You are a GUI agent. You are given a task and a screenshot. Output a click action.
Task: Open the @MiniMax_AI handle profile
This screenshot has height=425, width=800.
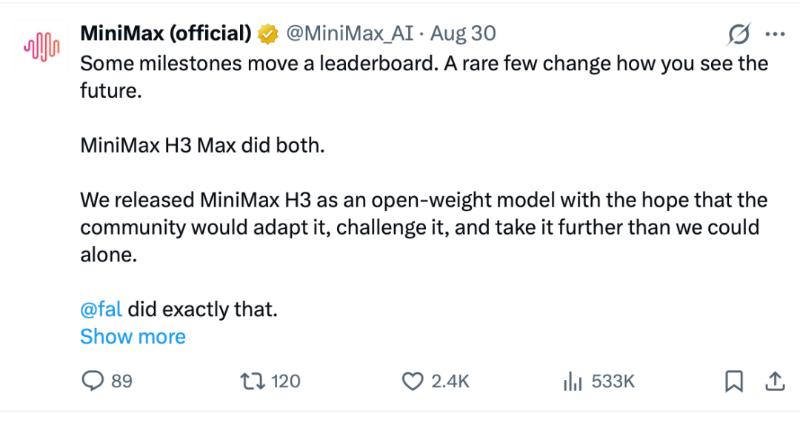pos(349,34)
